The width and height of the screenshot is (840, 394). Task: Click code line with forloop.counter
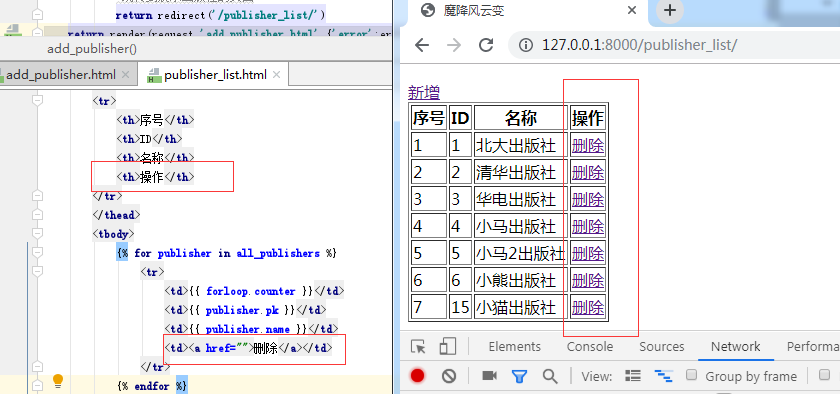pyautogui.click(x=254, y=292)
